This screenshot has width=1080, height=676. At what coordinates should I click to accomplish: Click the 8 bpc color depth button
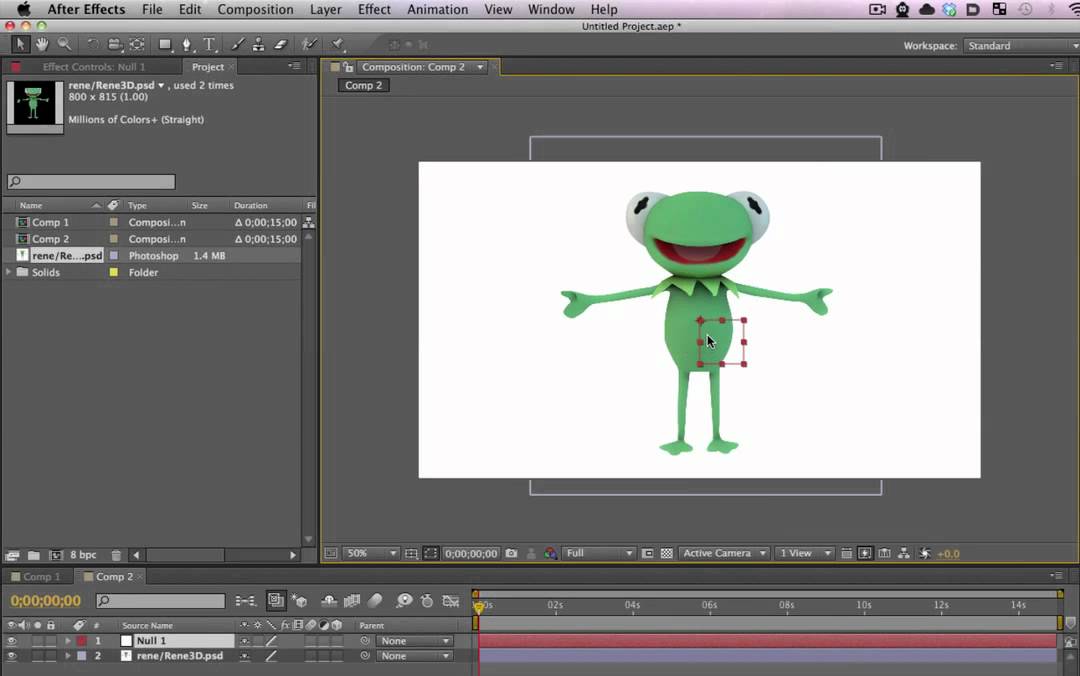(x=83, y=555)
